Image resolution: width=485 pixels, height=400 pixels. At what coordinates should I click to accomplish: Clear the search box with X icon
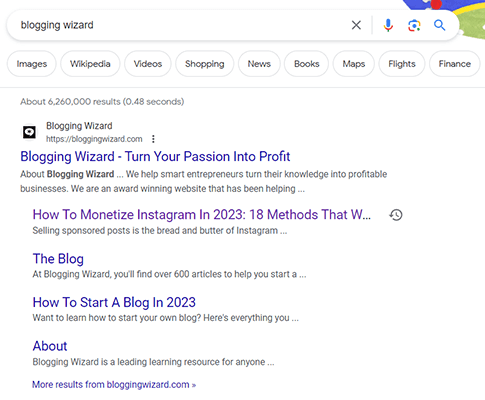[x=356, y=25]
